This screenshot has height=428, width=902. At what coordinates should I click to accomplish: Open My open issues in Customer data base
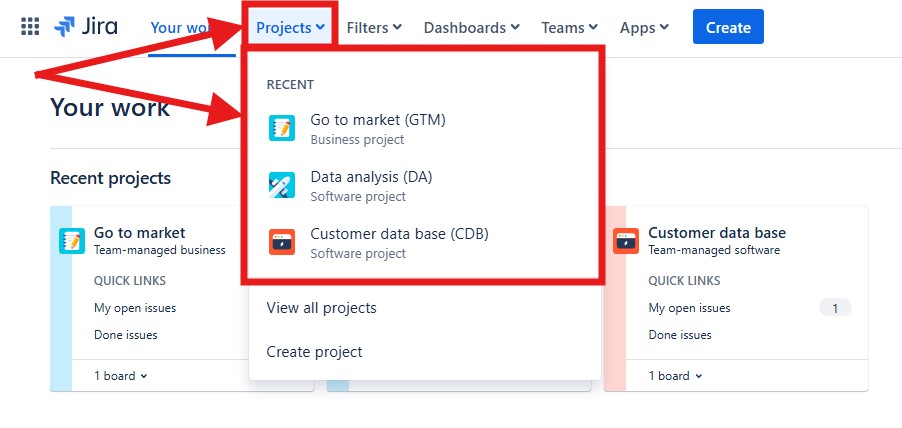point(689,308)
